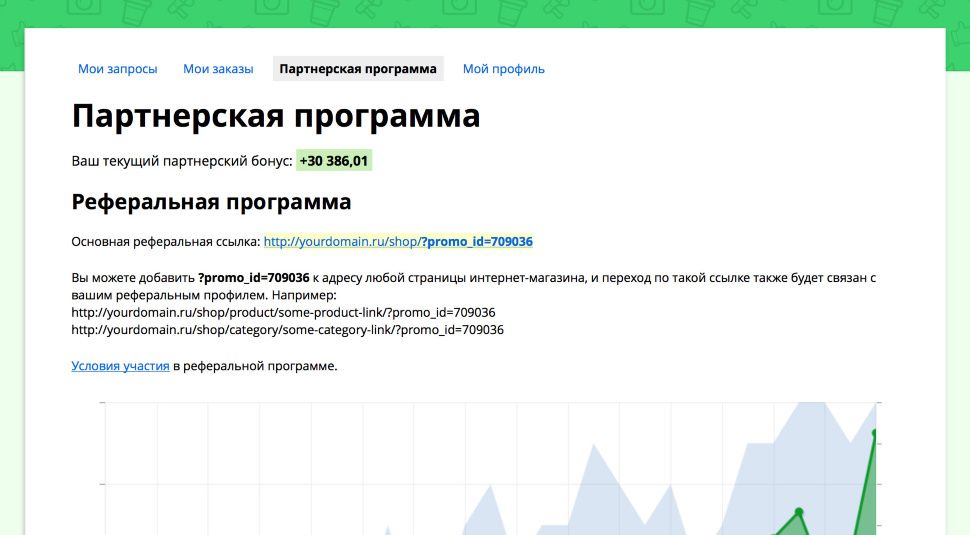Click the "Основная реферальная ссылка" label text

pyautogui.click(x=166, y=241)
